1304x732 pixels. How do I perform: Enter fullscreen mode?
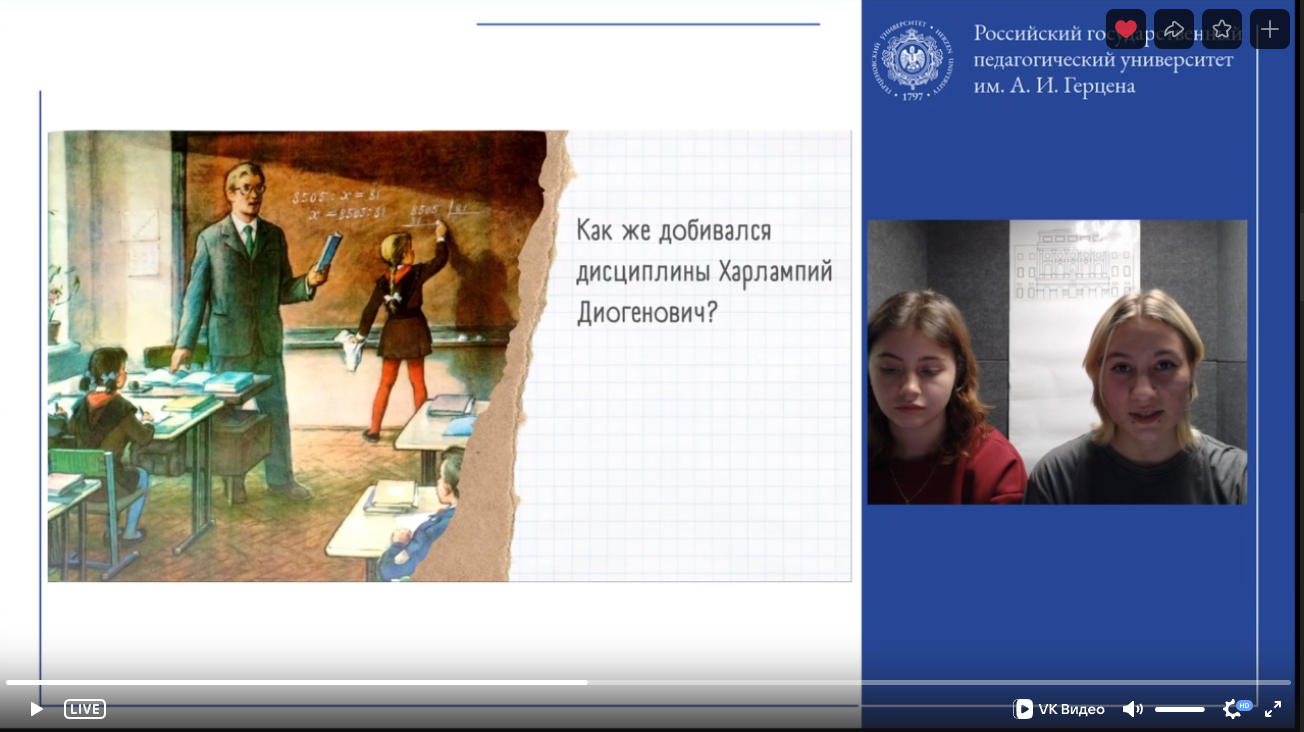tap(1273, 709)
